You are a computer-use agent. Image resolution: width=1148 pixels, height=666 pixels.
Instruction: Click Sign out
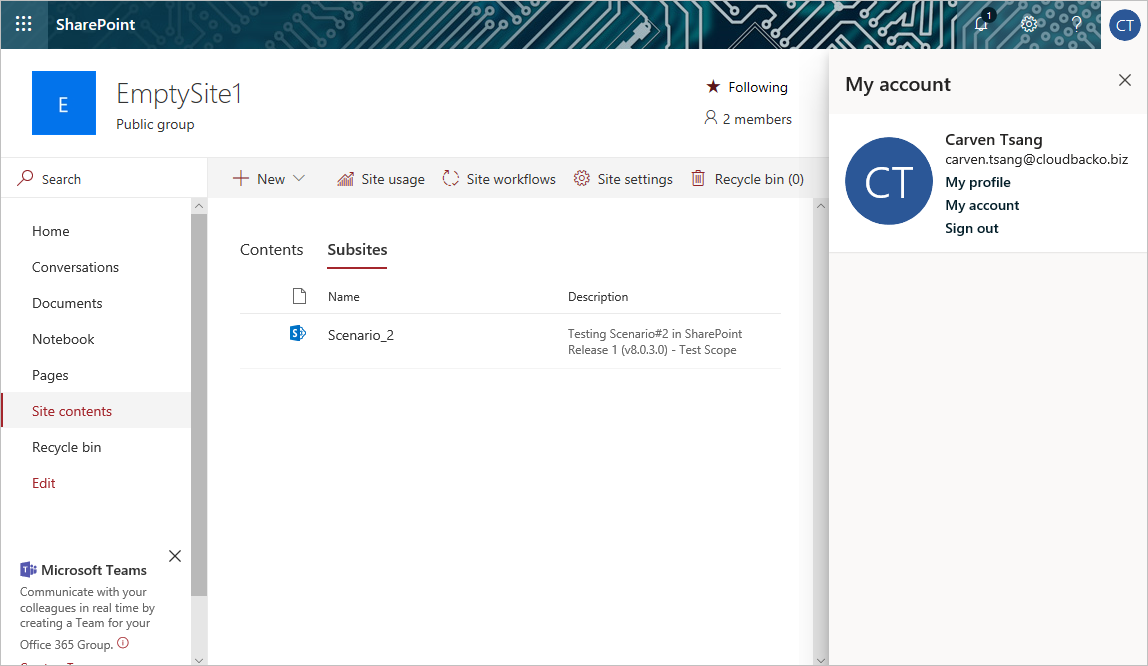point(972,228)
